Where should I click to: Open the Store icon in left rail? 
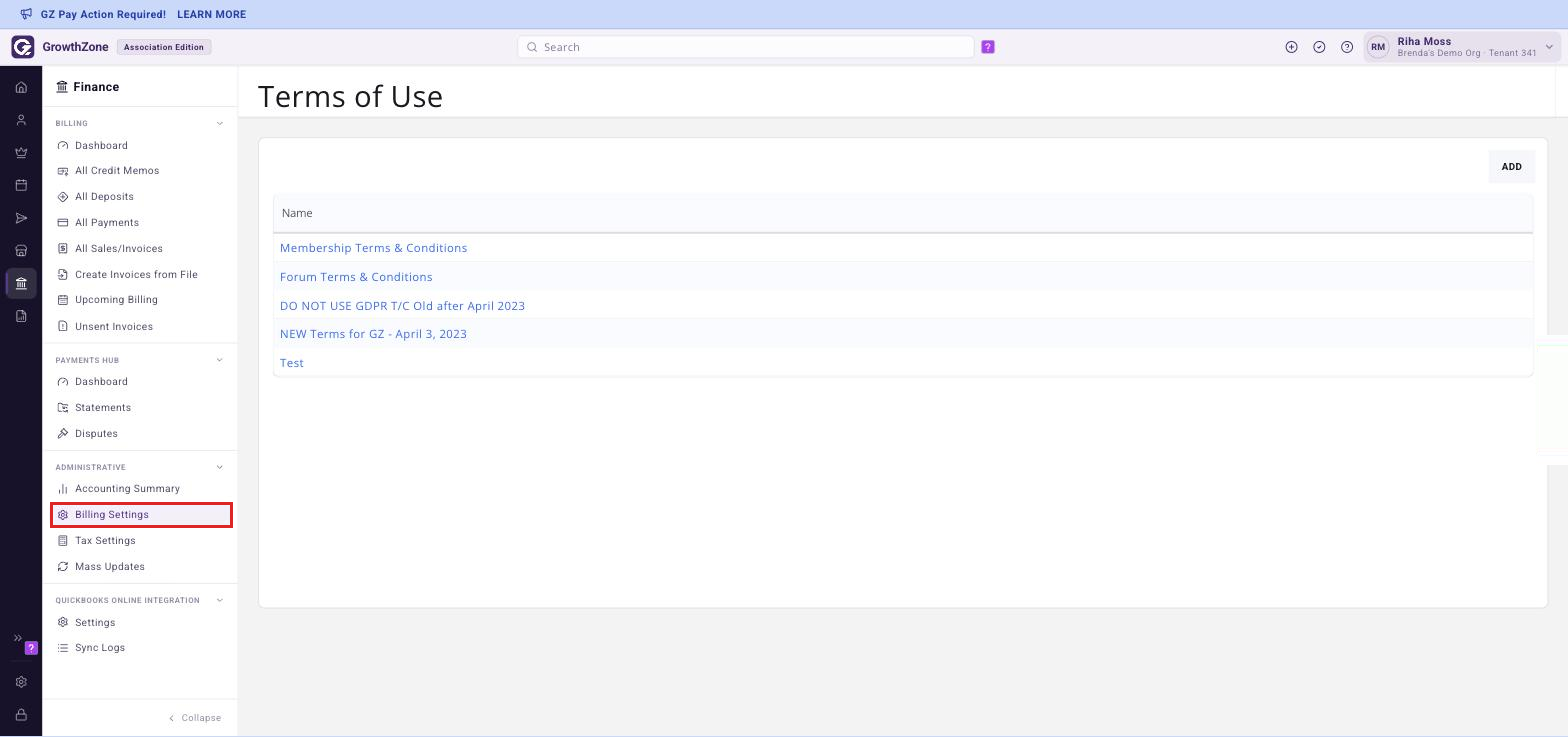21,250
